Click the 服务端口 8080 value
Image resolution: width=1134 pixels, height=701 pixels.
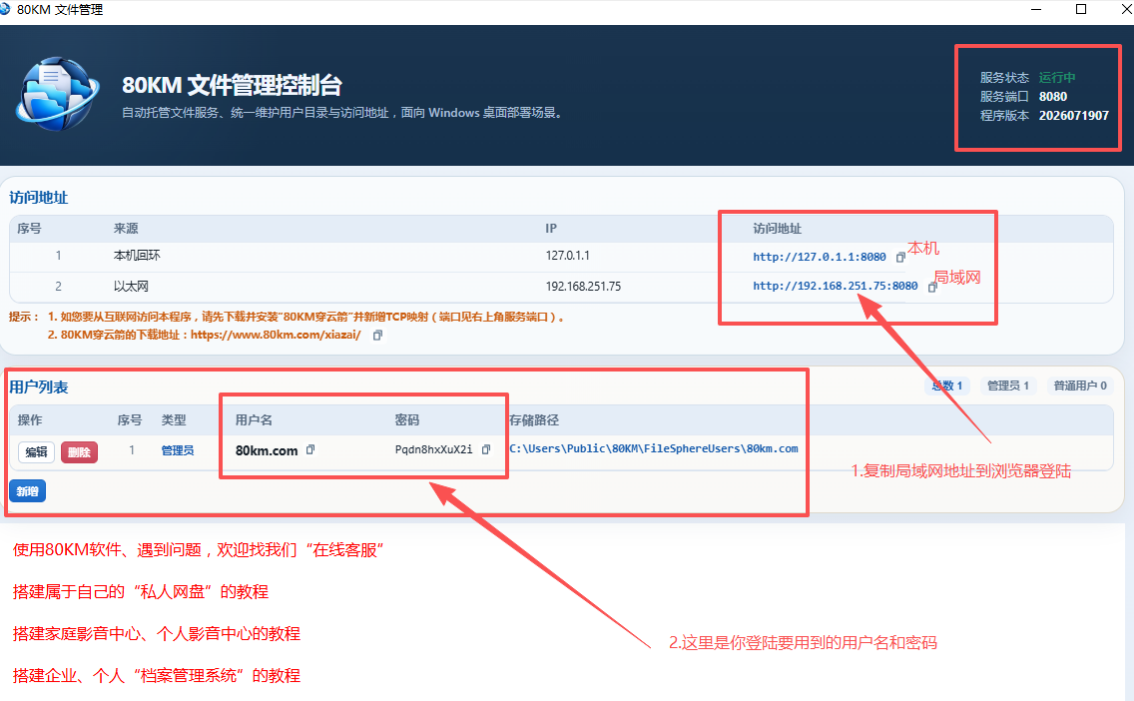coord(1052,97)
